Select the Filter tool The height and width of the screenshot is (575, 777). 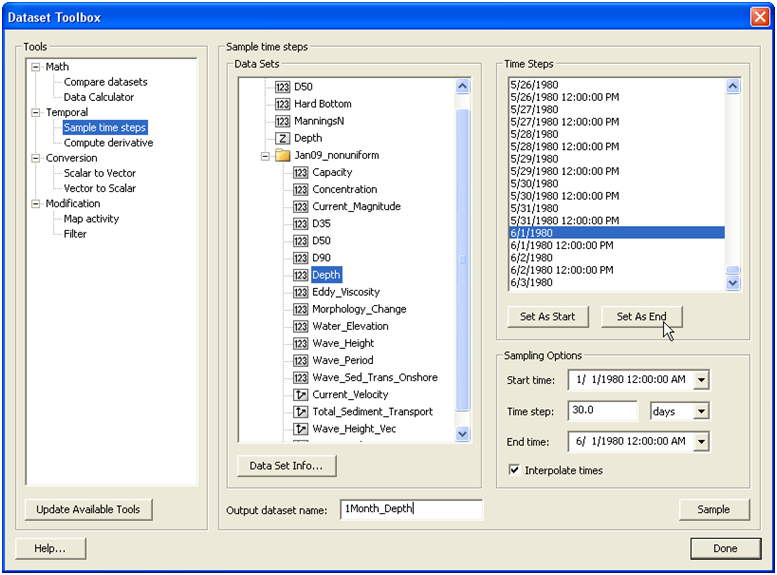click(x=75, y=234)
